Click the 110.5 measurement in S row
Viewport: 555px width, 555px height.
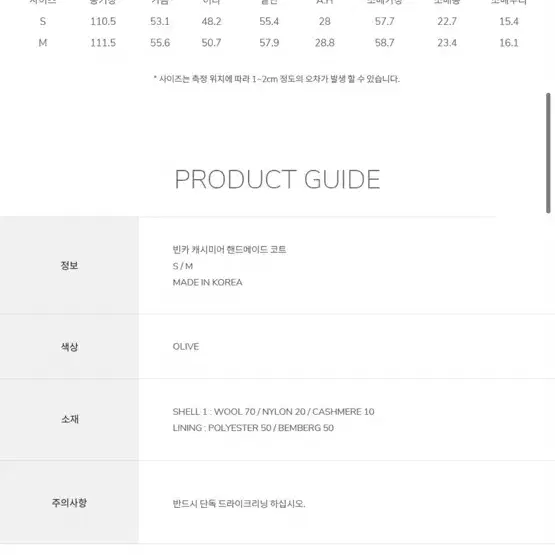103,21
